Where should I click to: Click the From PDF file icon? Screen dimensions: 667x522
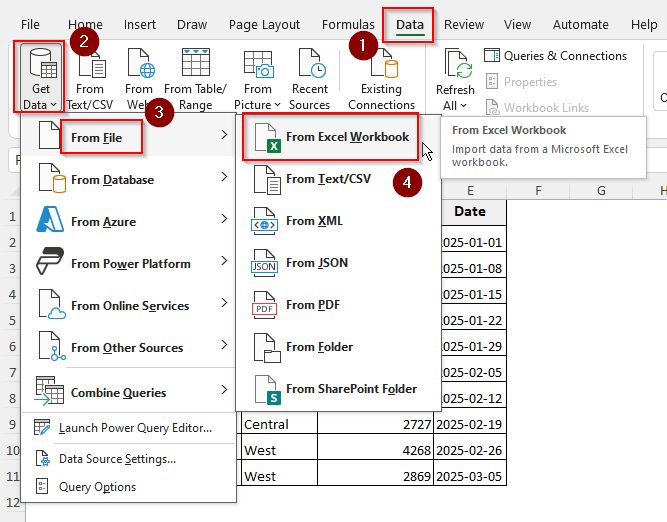pos(265,305)
